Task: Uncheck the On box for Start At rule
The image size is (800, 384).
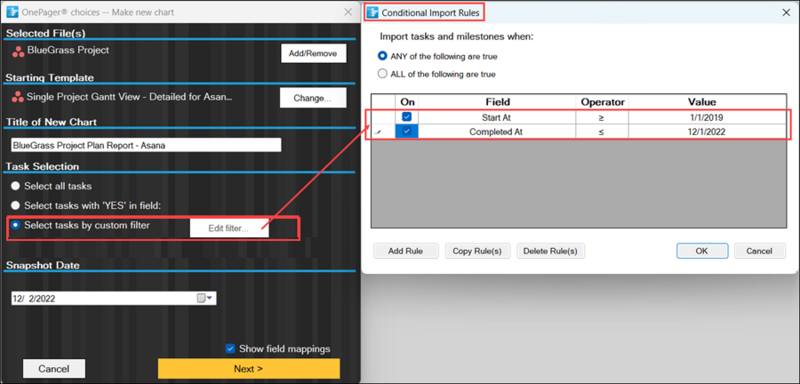Action: [407, 117]
